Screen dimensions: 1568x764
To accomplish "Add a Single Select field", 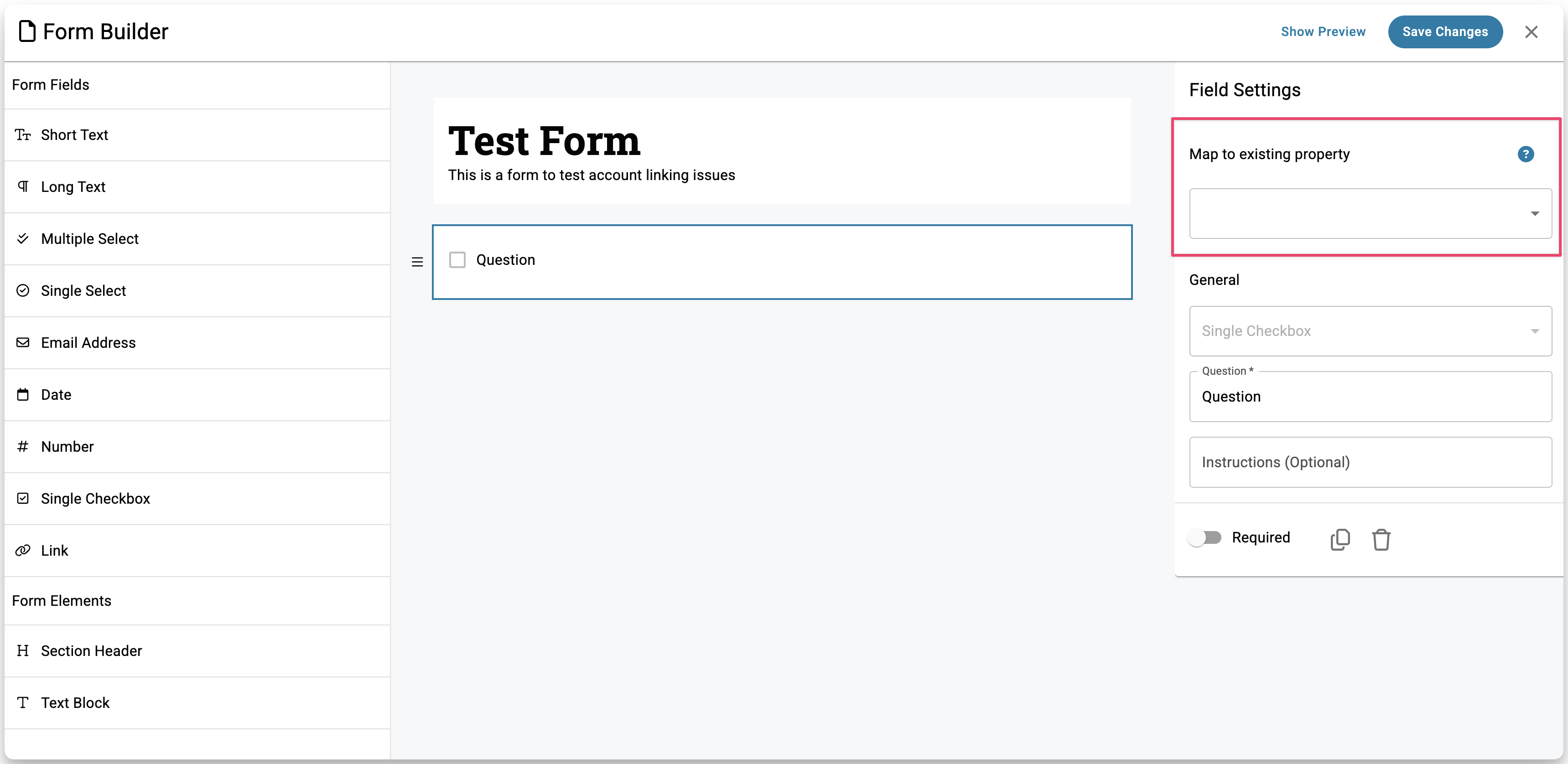I will (83, 291).
